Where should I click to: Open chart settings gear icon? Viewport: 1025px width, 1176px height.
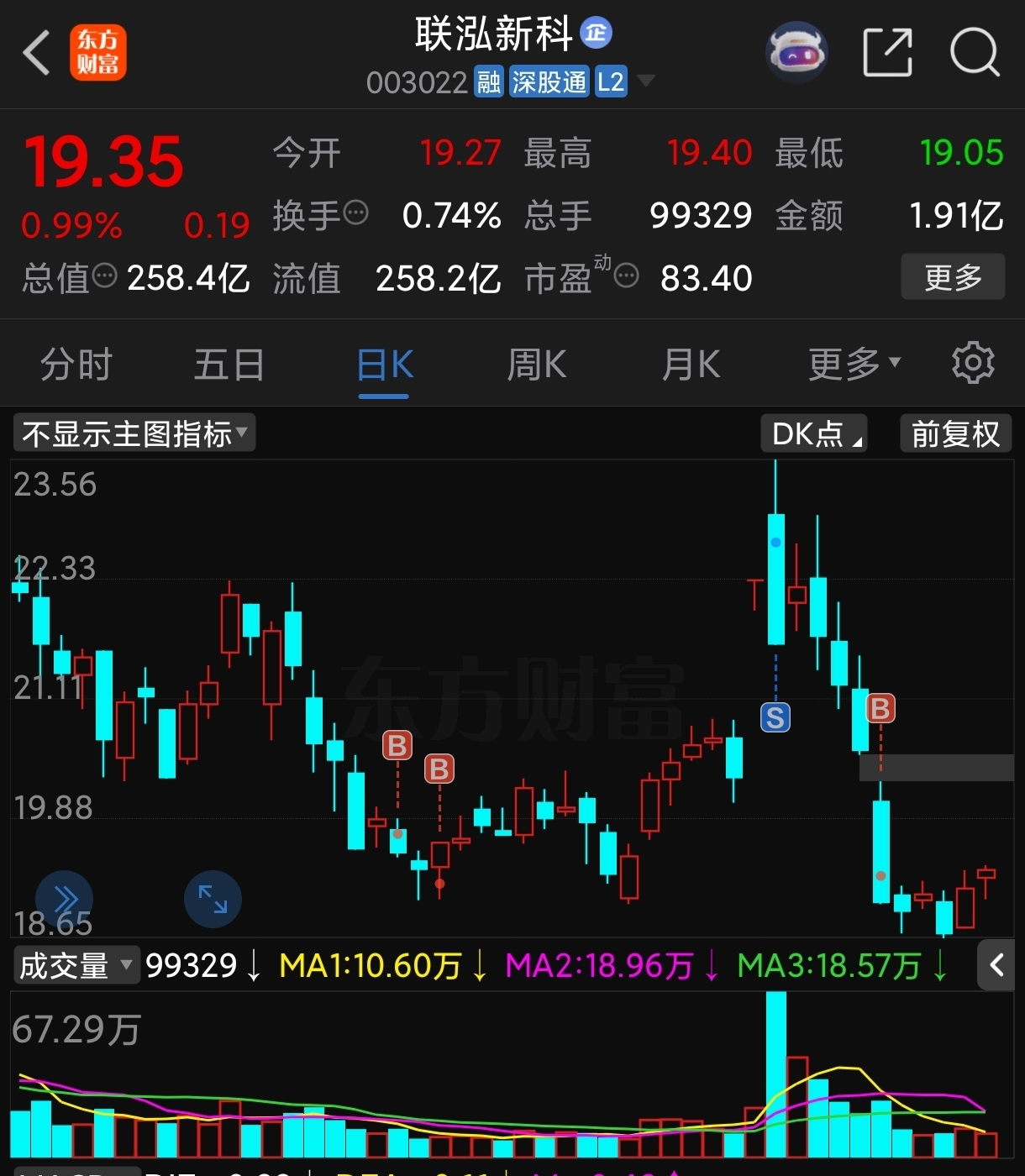[x=973, y=363]
